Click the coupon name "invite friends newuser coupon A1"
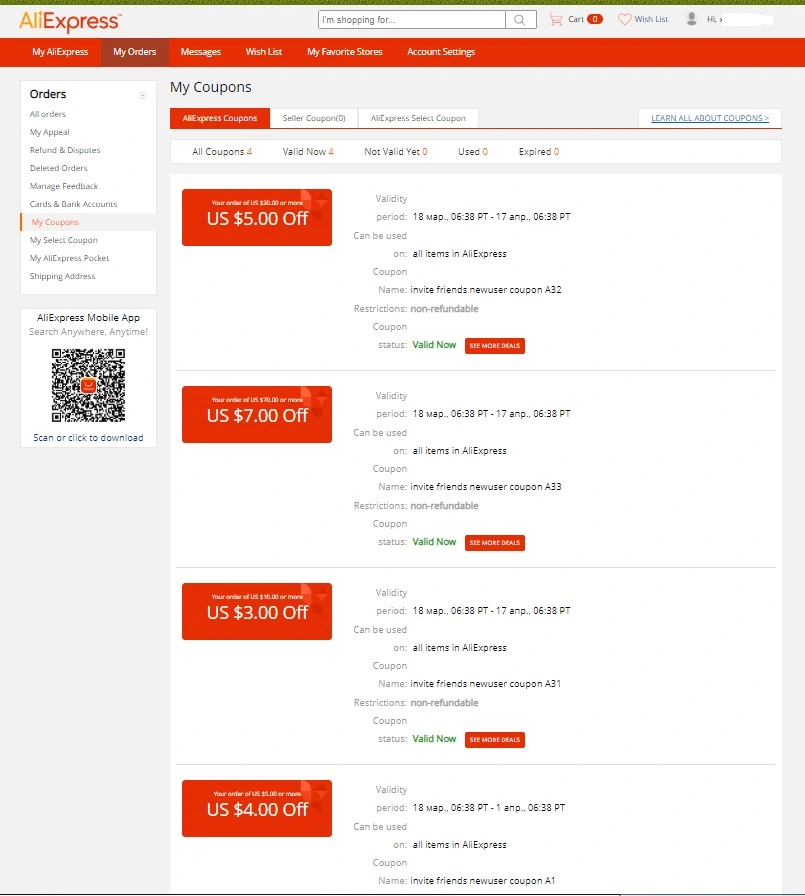The image size is (805, 896). 483,881
